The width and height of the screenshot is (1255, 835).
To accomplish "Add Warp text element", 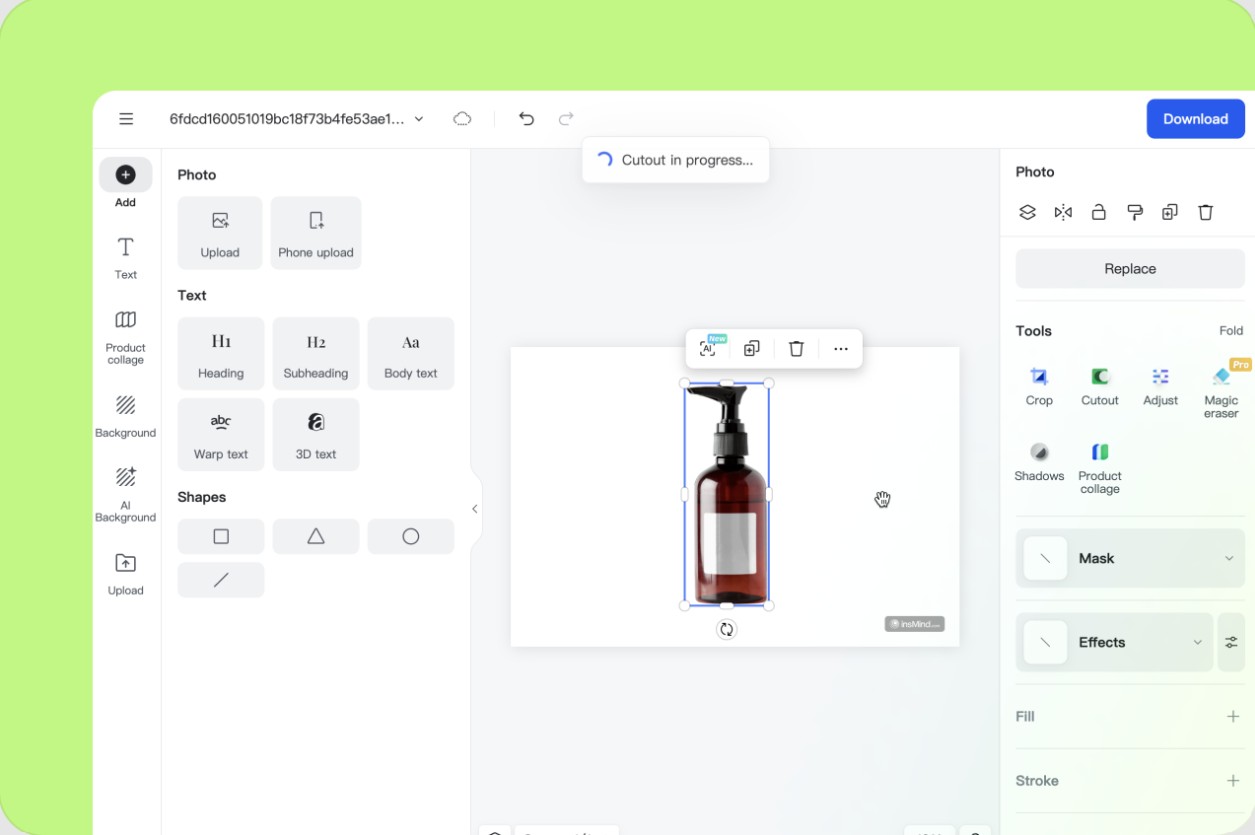I will click(x=221, y=434).
